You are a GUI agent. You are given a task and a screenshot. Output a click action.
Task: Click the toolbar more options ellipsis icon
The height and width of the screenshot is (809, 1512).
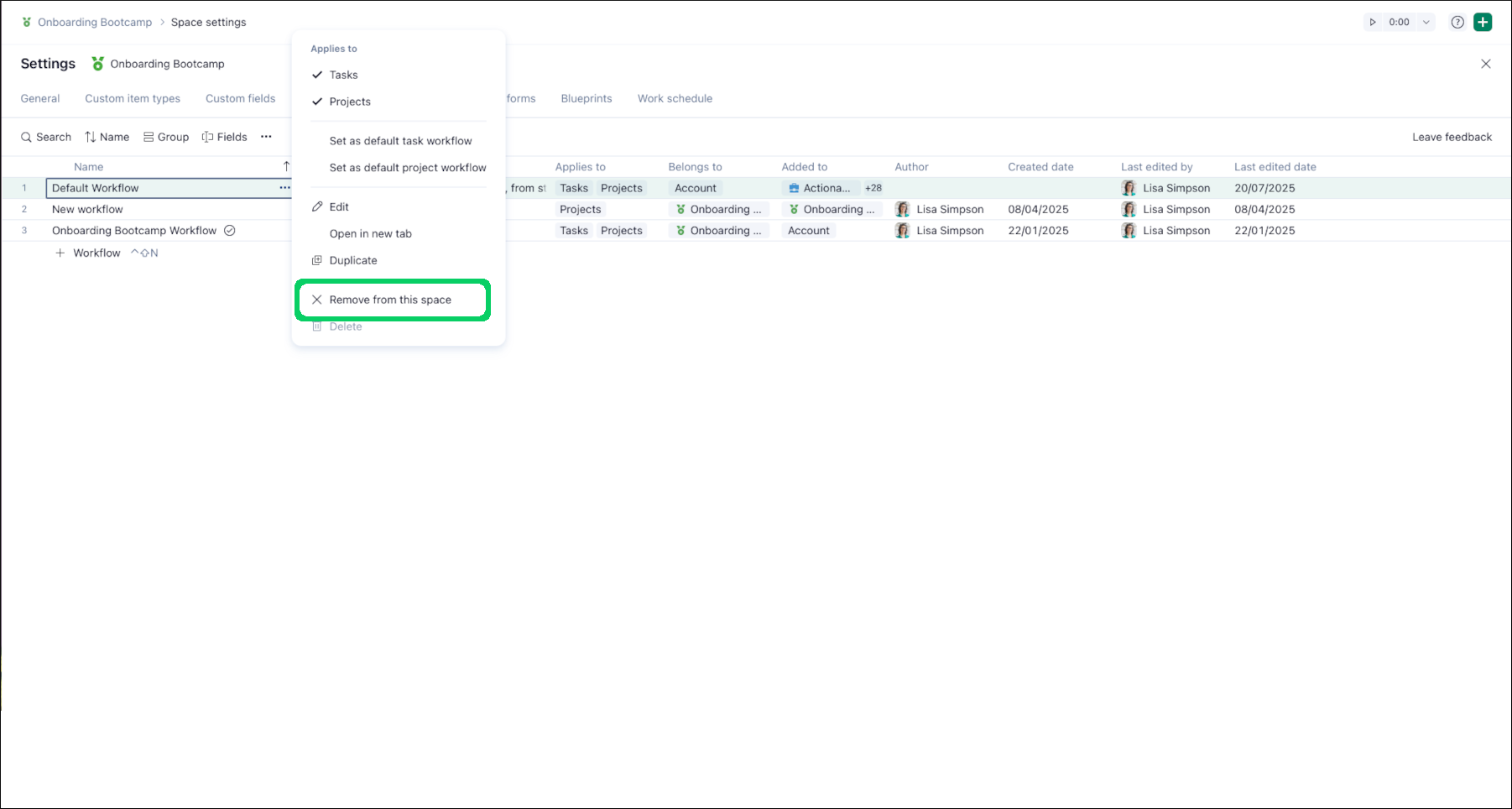click(267, 137)
